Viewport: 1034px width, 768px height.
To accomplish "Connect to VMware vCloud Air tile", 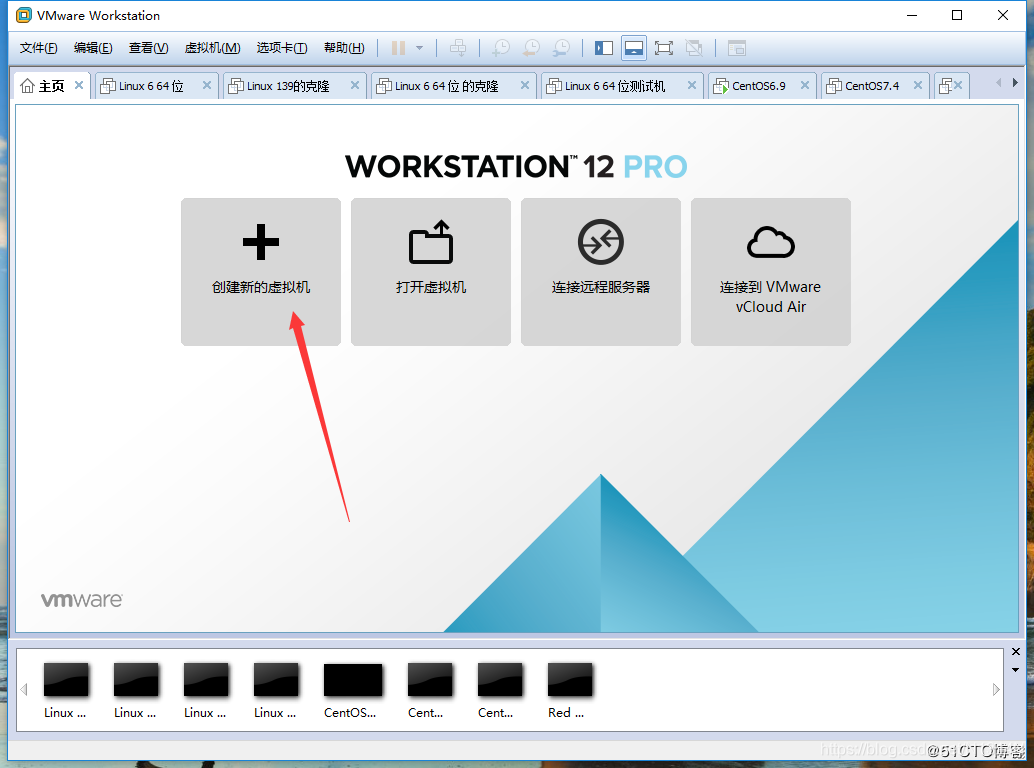I will 770,272.
